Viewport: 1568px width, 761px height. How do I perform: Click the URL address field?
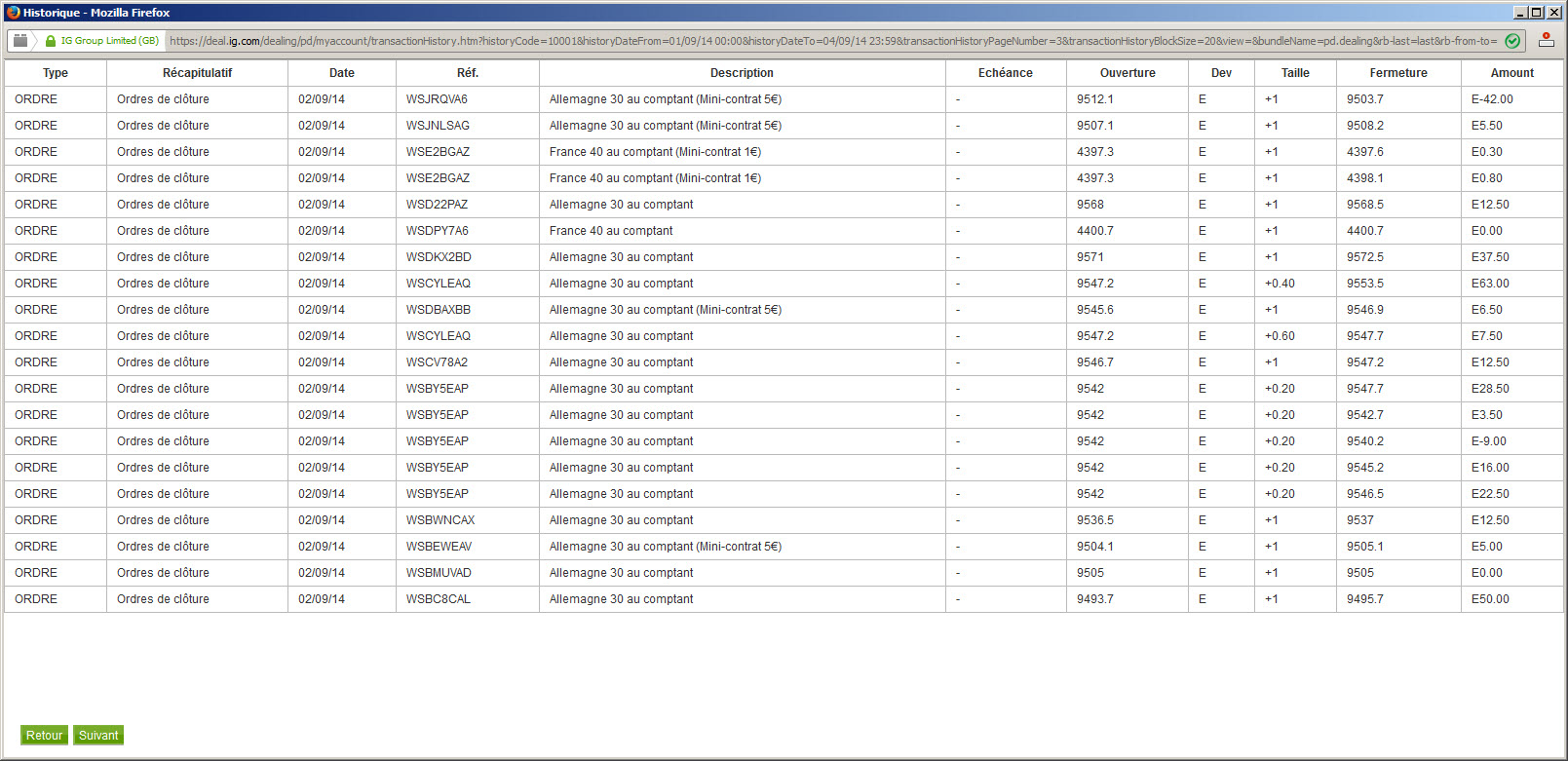click(x=833, y=41)
